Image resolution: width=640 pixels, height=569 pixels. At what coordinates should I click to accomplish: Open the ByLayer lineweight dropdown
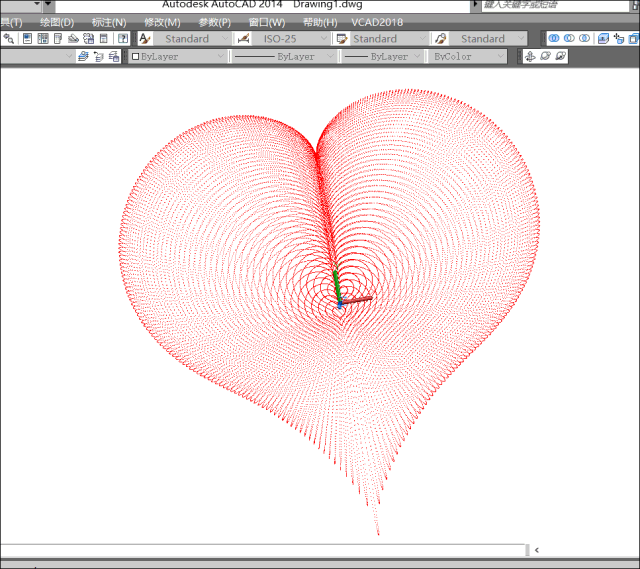coord(415,57)
